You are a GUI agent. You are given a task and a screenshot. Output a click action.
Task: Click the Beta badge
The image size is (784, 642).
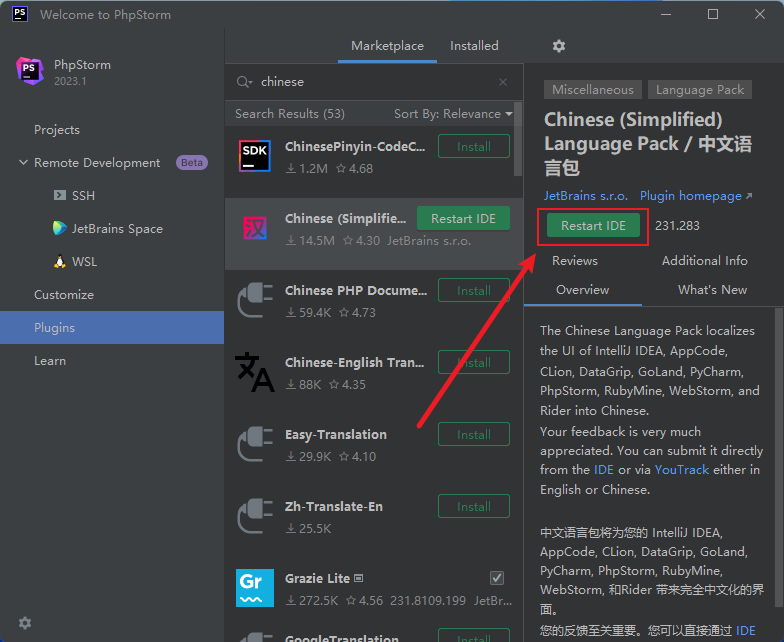pyautogui.click(x=192, y=162)
